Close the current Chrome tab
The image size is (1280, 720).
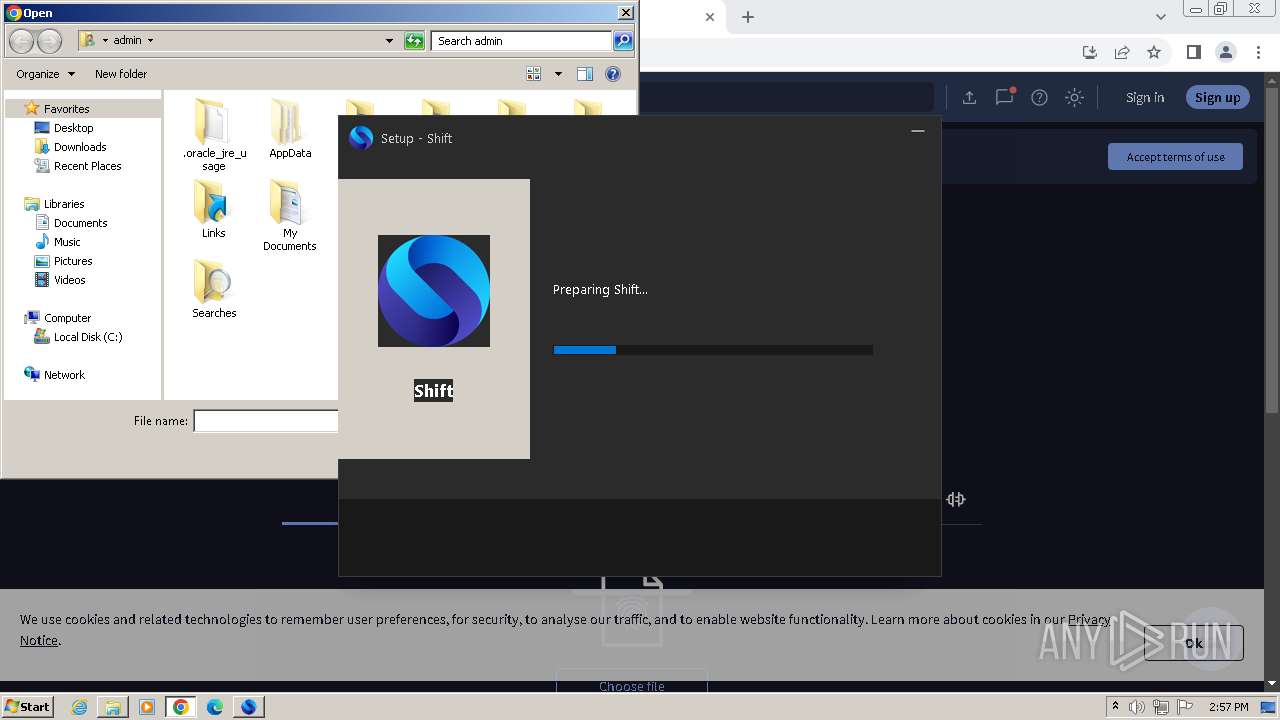[710, 17]
